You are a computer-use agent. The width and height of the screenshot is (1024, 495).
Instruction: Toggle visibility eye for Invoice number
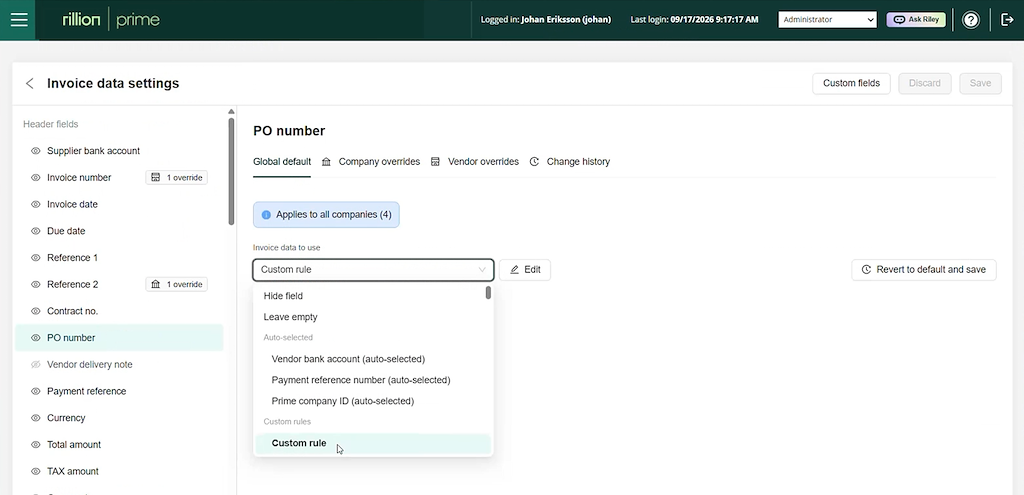36,178
